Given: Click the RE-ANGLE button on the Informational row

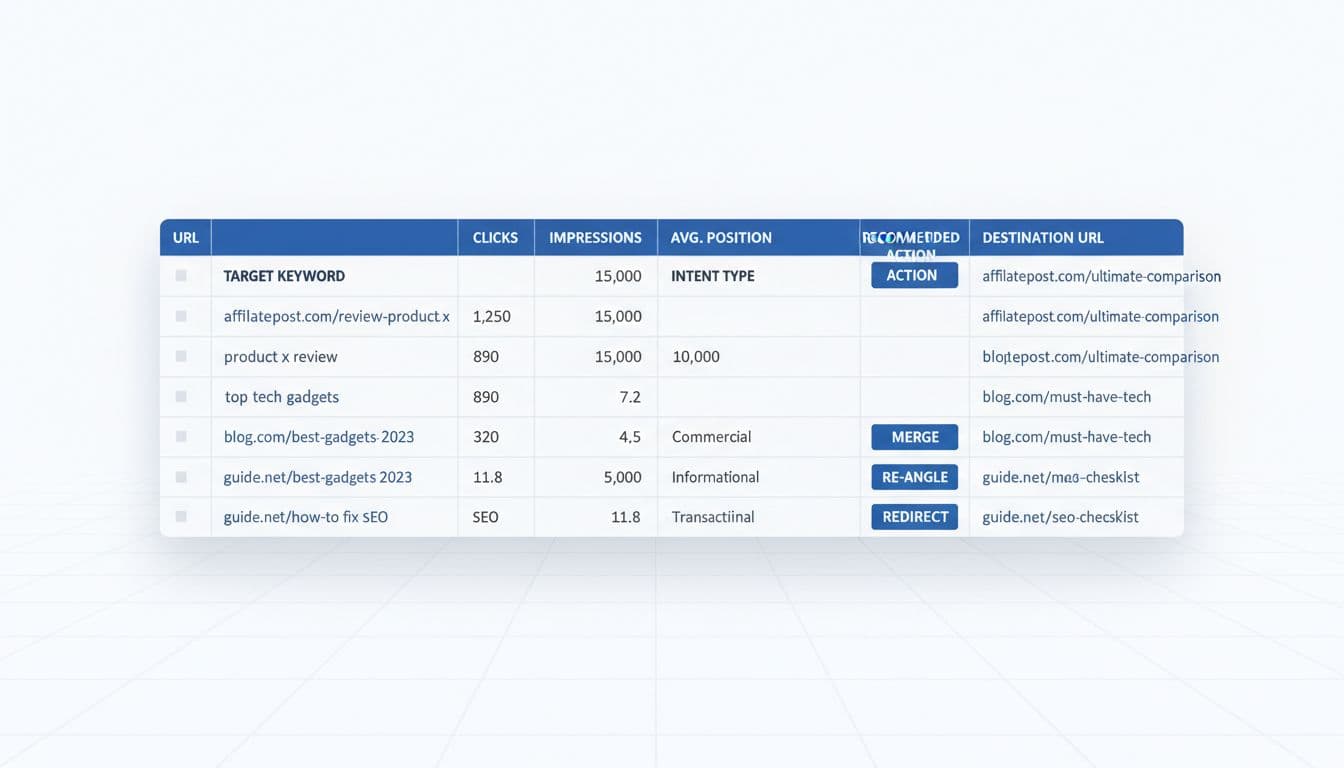Looking at the screenshot, I should 913,477.
